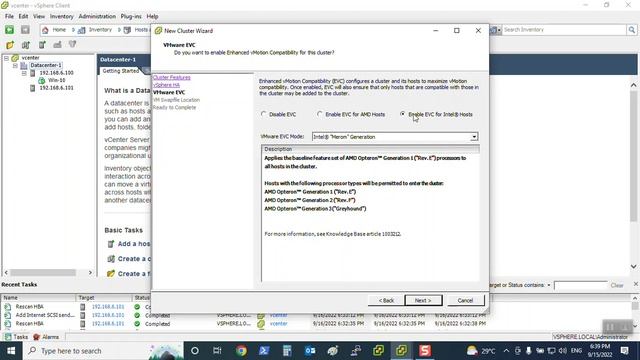
Task: Click the Inventory icon in navigation bar
Action: (82, 30)
